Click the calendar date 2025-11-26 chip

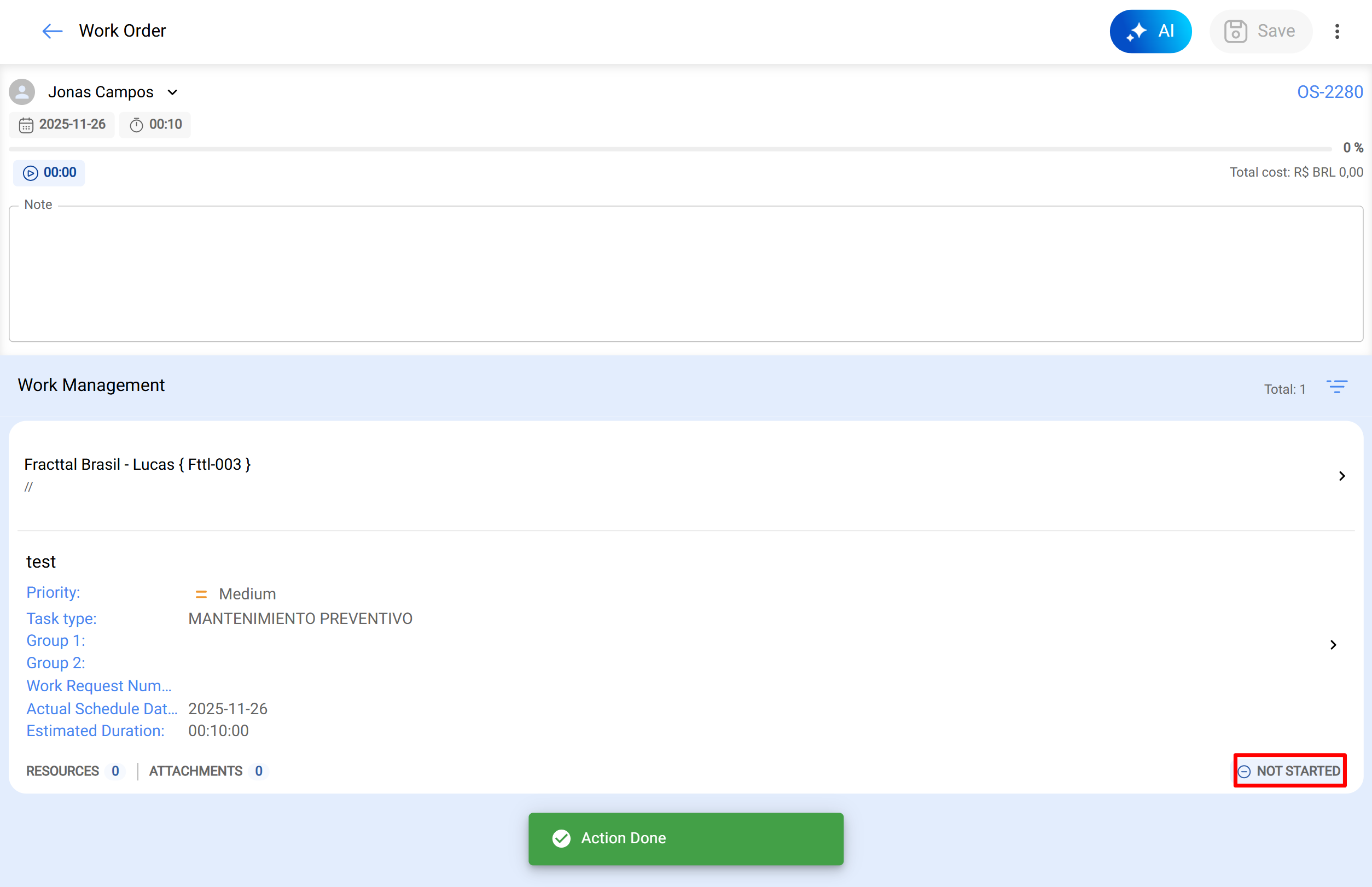coord(62,125)
